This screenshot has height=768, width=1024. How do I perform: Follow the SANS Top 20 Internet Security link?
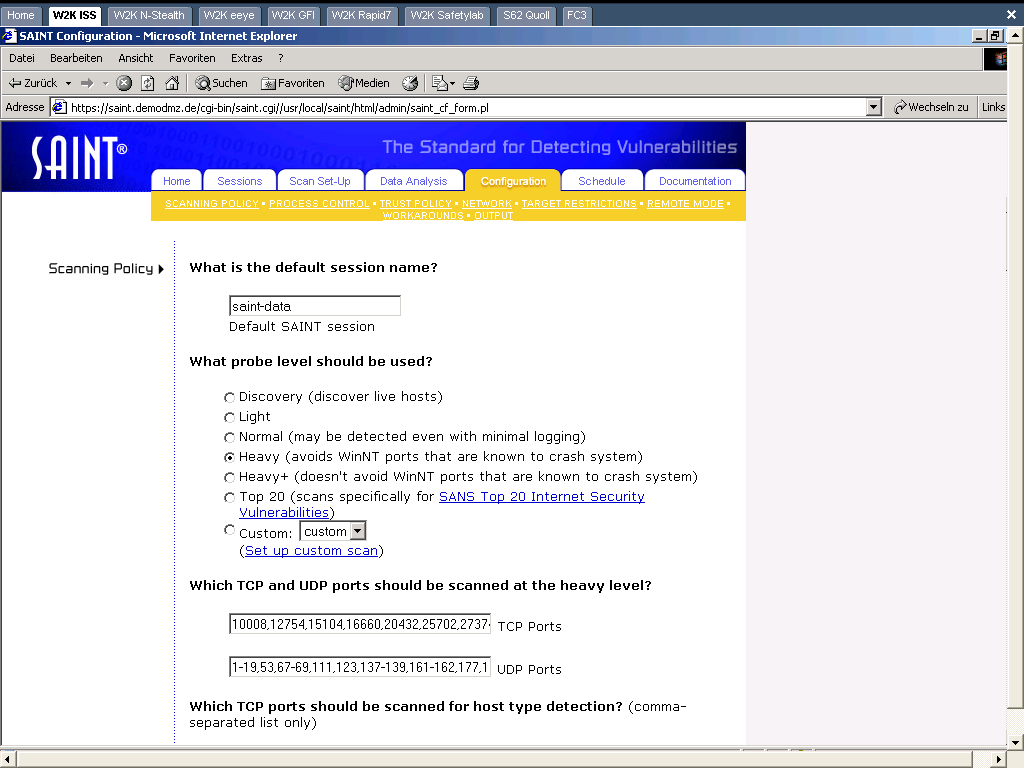coord(541,496)
